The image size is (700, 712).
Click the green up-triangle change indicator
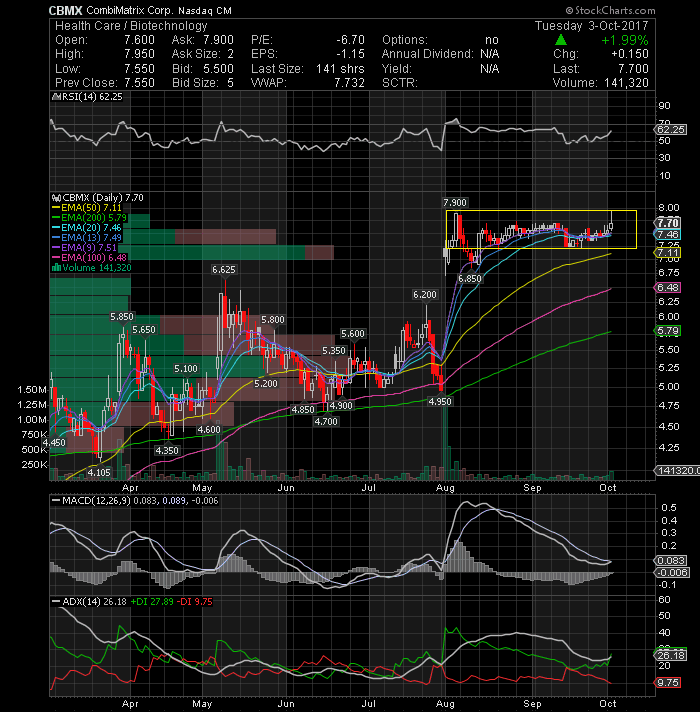(561, 40)
